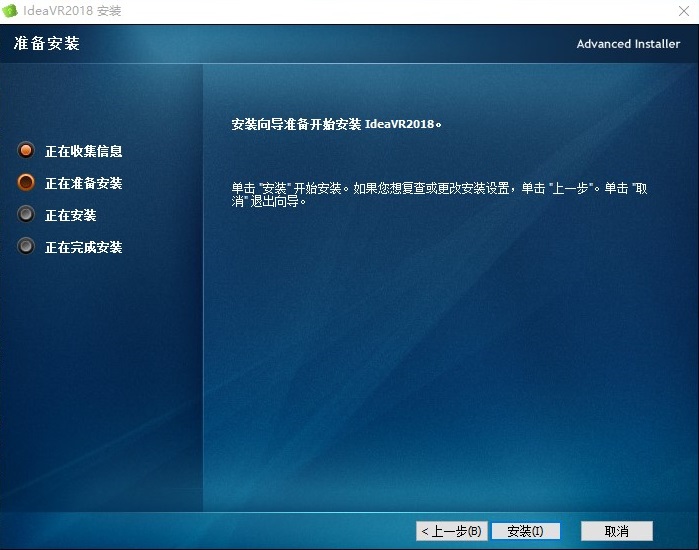Click the Advanced Installer branding text
Image resolution: width=699 pixels, height=550 pixels.
(628, 44)
